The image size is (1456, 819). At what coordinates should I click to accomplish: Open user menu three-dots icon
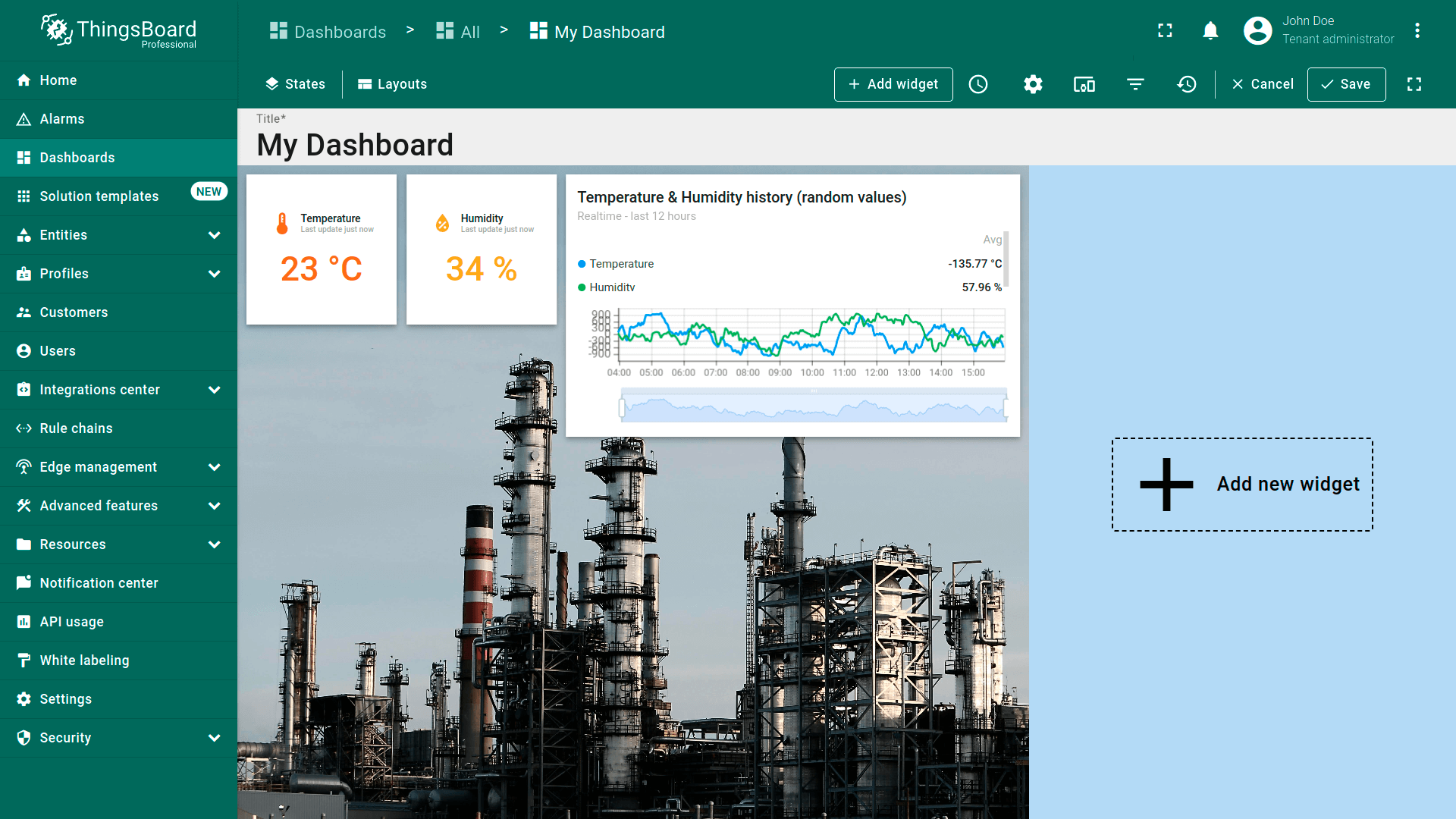click(x=1417, y=31)
